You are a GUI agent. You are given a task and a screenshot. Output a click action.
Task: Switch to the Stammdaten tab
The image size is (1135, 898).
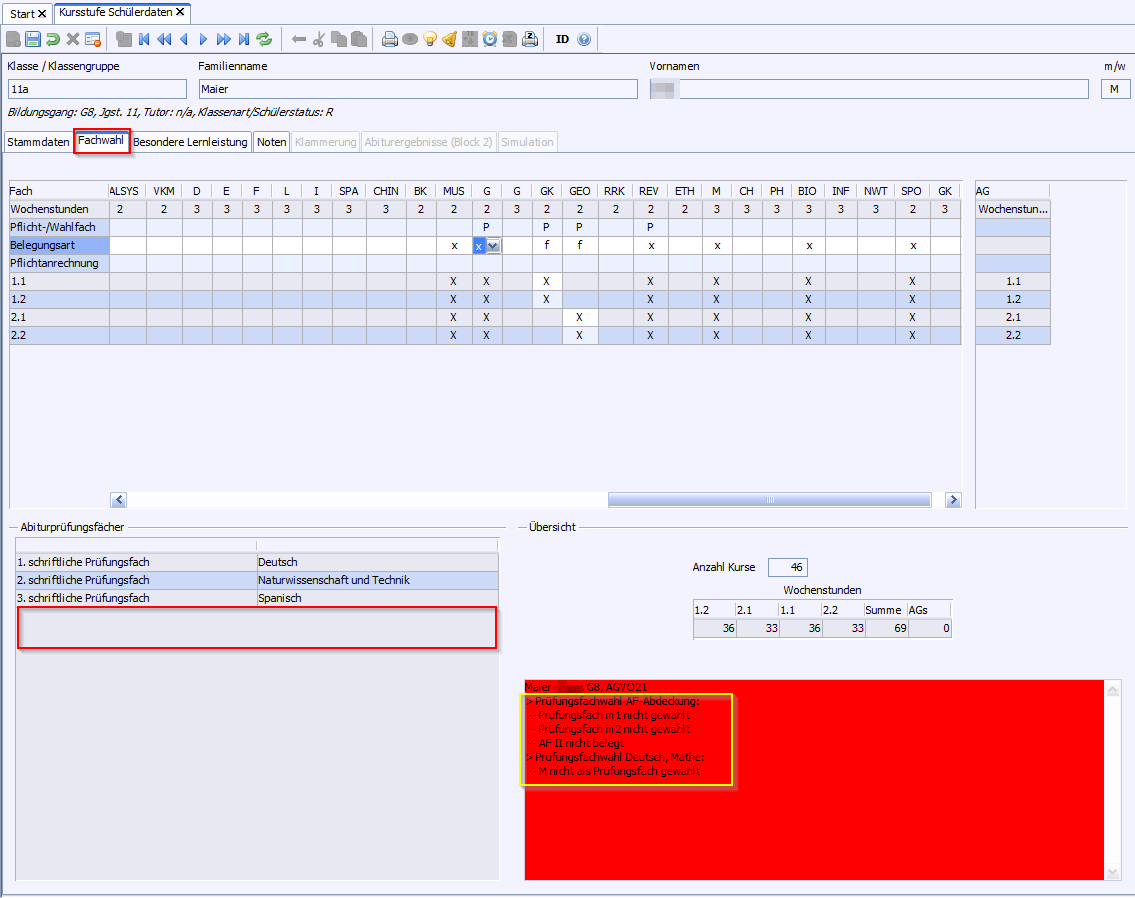pyautogui.click(x=39, y=142)
